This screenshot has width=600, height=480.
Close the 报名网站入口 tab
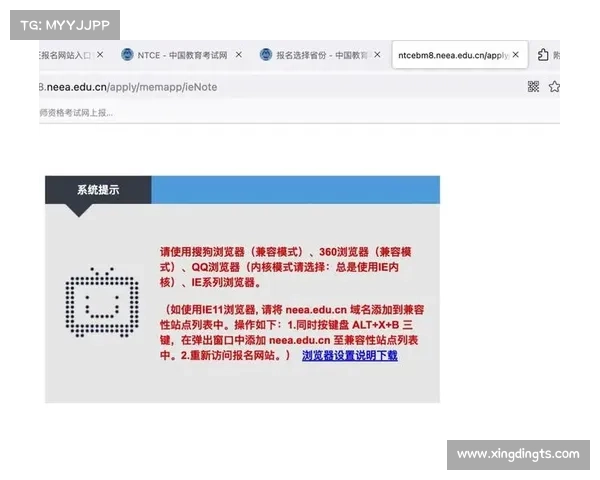pos(101,55)
